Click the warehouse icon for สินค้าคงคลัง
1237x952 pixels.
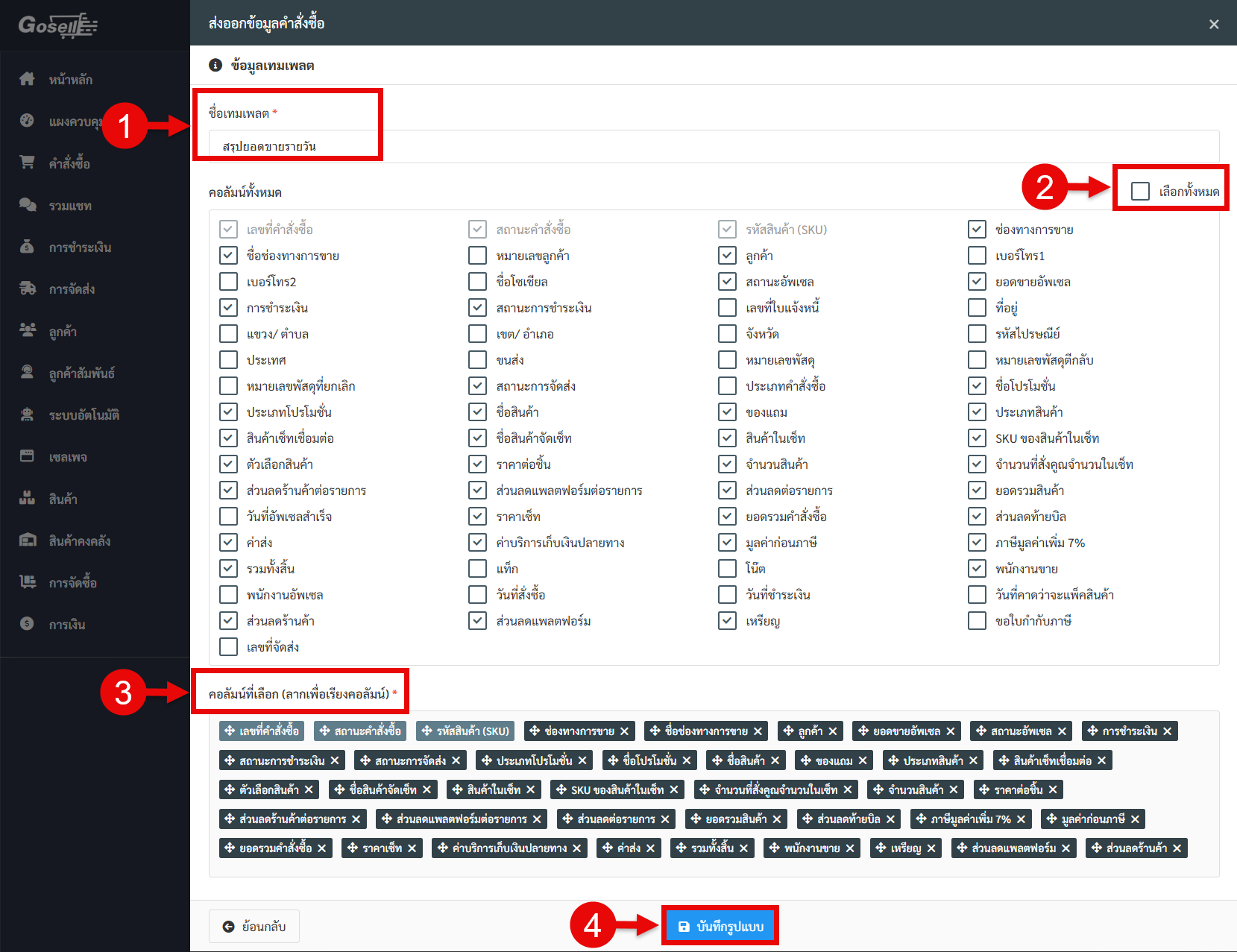pos(28,540)
